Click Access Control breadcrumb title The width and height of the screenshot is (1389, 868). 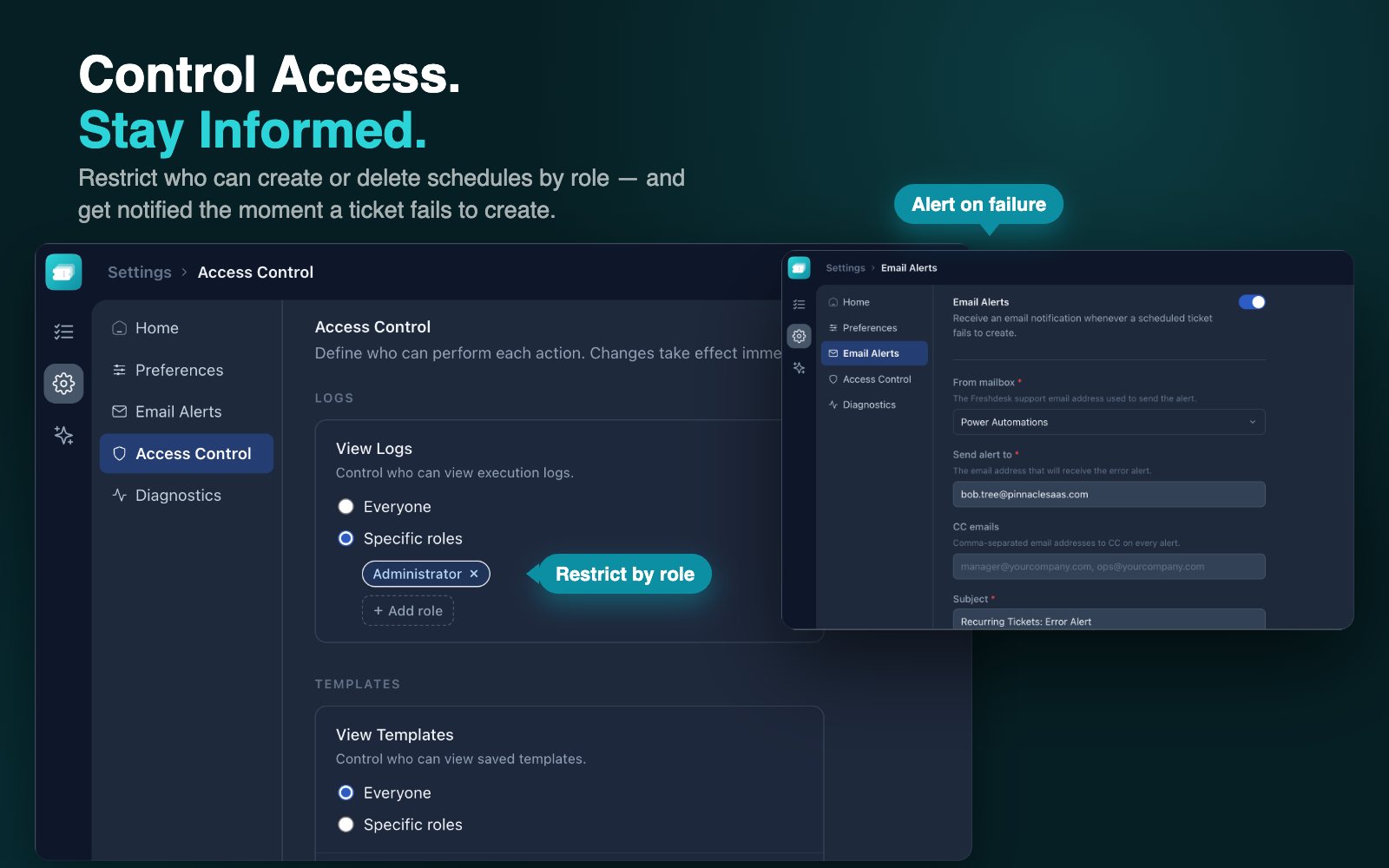[x=255, y=273]
